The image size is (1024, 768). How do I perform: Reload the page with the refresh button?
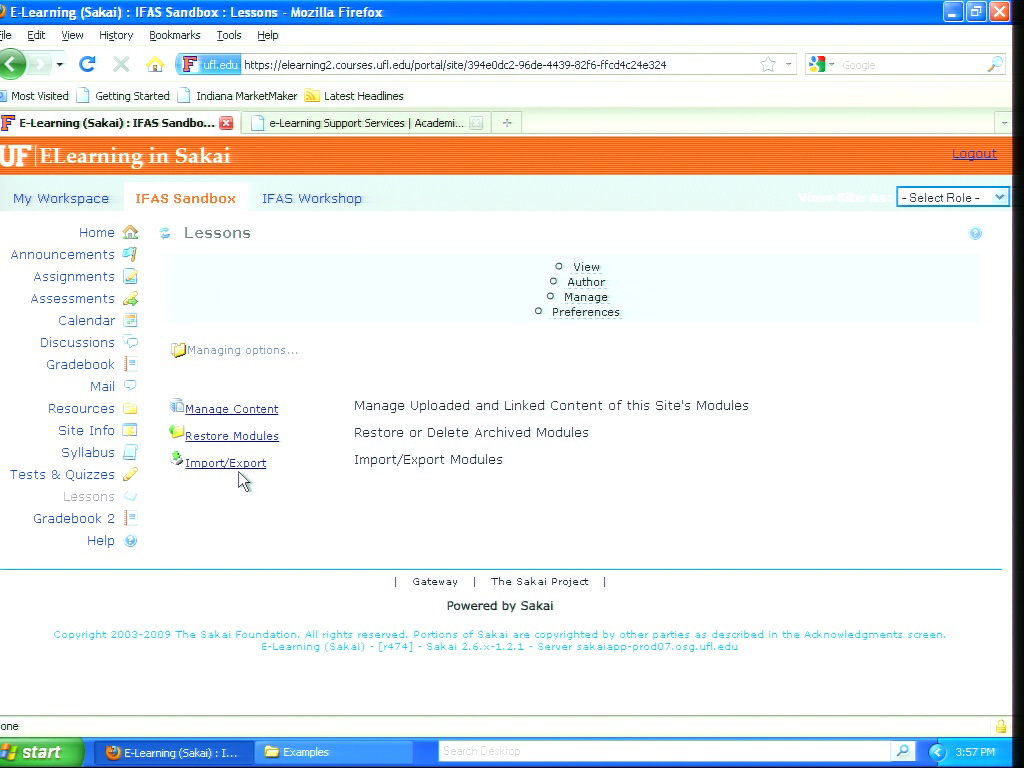point(87,64)
